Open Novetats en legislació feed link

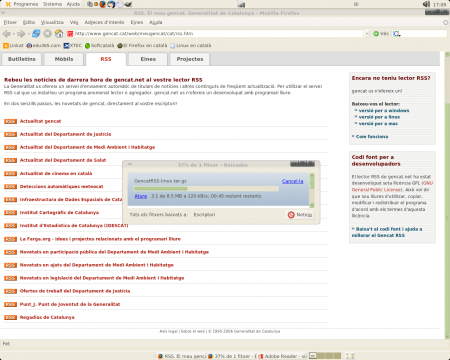pos(102,278)
